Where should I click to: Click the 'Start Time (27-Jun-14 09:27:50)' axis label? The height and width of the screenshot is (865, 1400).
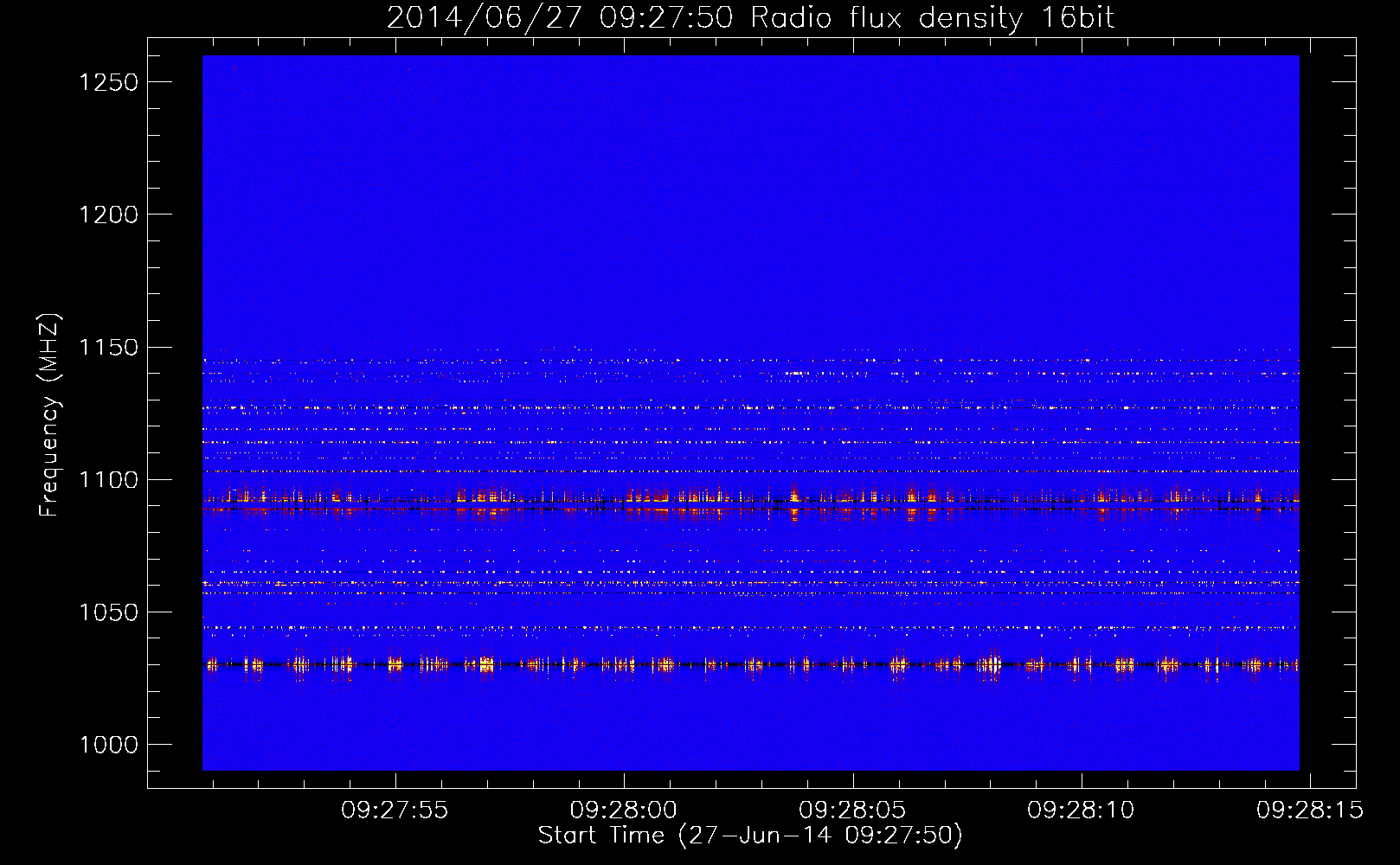[750, 836]
